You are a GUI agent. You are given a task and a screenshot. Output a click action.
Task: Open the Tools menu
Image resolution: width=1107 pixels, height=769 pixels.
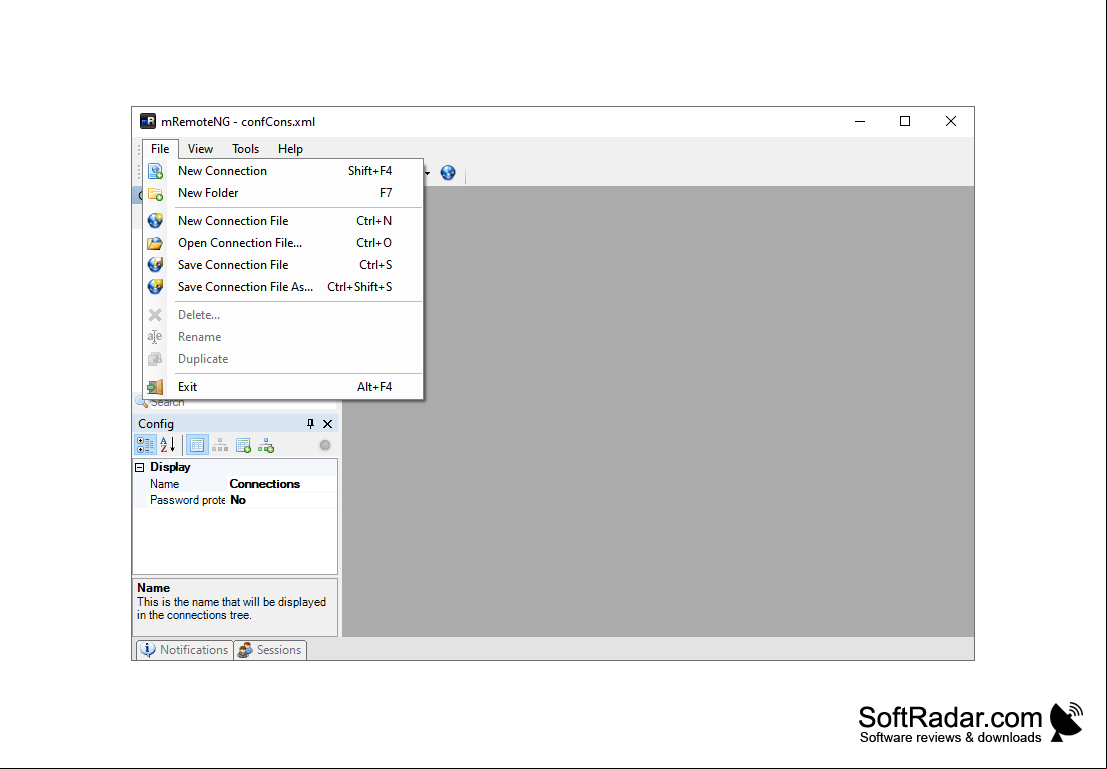click(246, 149)
